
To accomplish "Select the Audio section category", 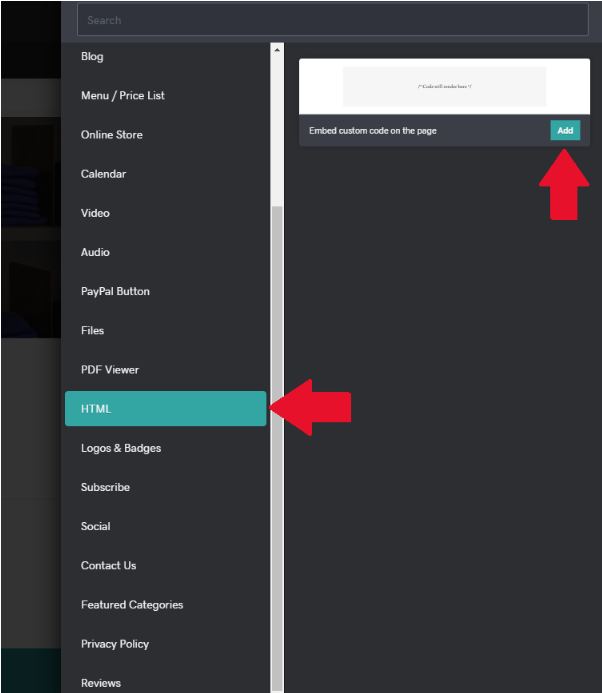I will (95, 252).
